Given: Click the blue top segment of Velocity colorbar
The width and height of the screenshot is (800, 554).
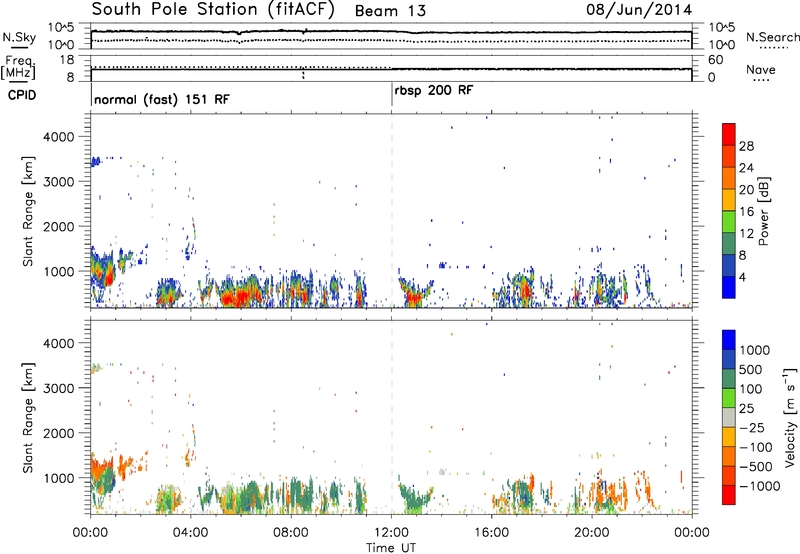Looking at the screenshot, I should pyautogui.click(x=729, y=340).
